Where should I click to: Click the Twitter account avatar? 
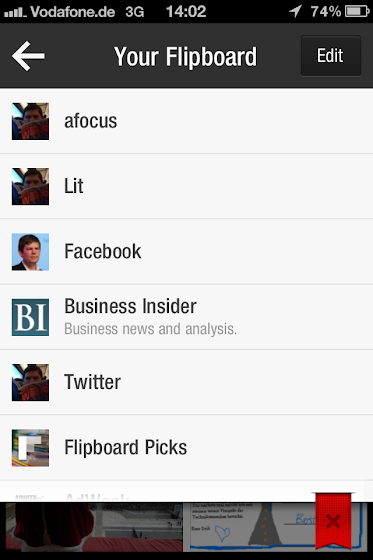pyautogui.click(x=30, y=382)
